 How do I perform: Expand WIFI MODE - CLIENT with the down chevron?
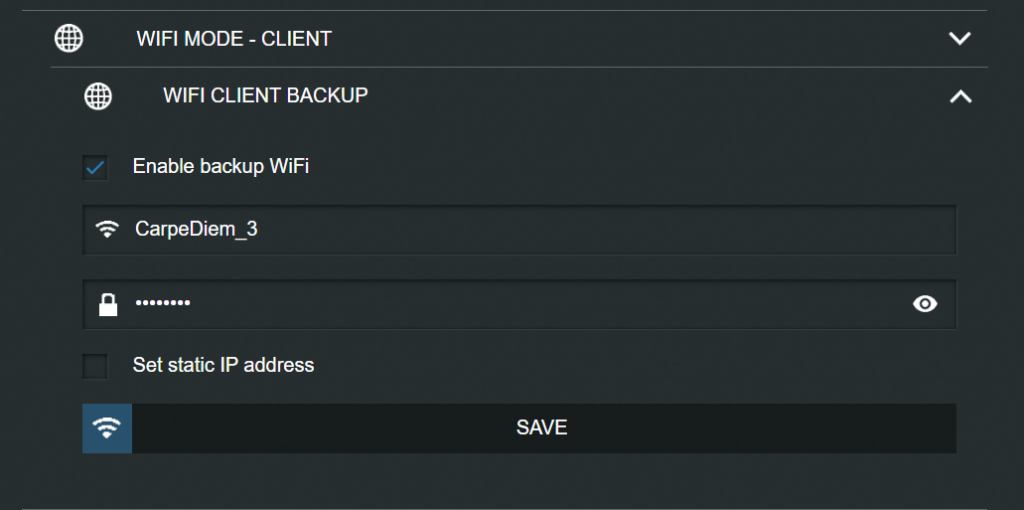pyautogui.click(x=959, y=39)
